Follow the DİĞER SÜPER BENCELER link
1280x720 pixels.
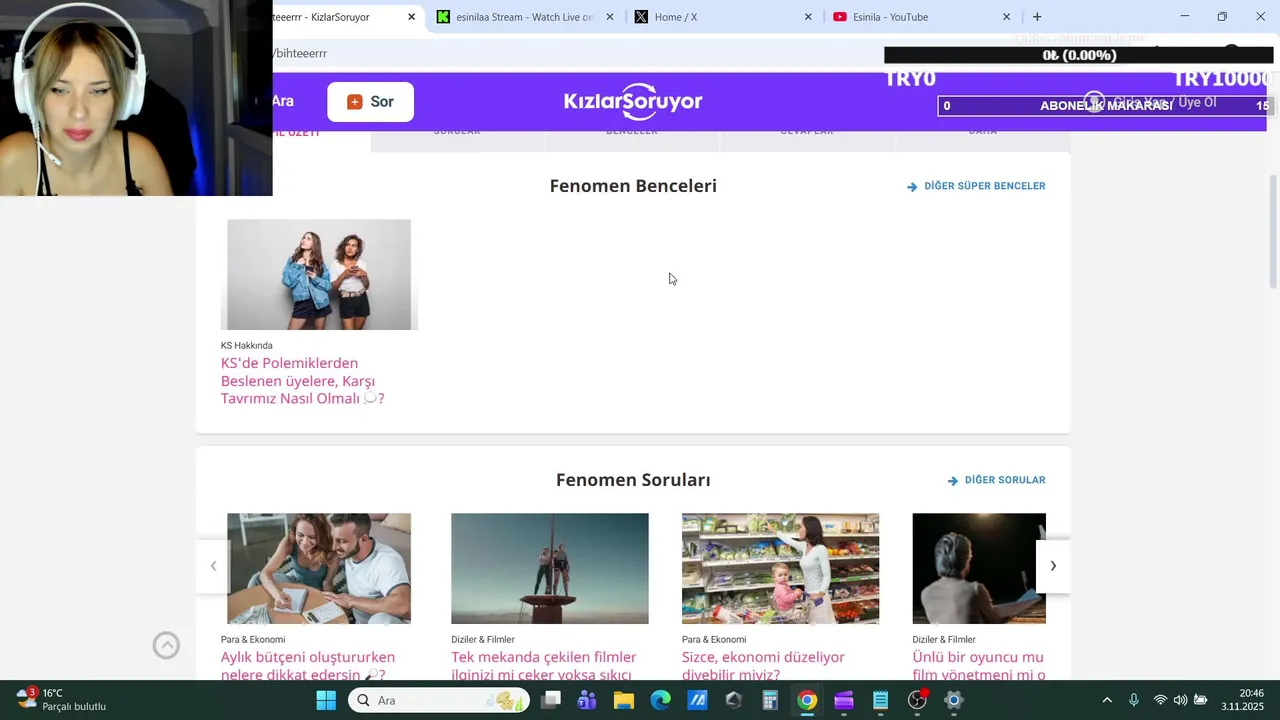(976, 186)
